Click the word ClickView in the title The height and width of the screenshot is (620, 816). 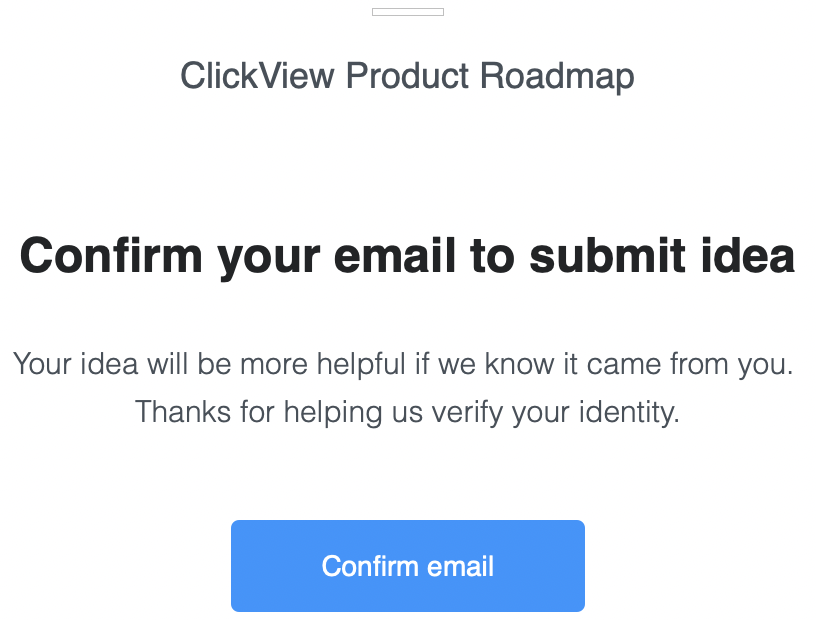(x=257, y=76)
